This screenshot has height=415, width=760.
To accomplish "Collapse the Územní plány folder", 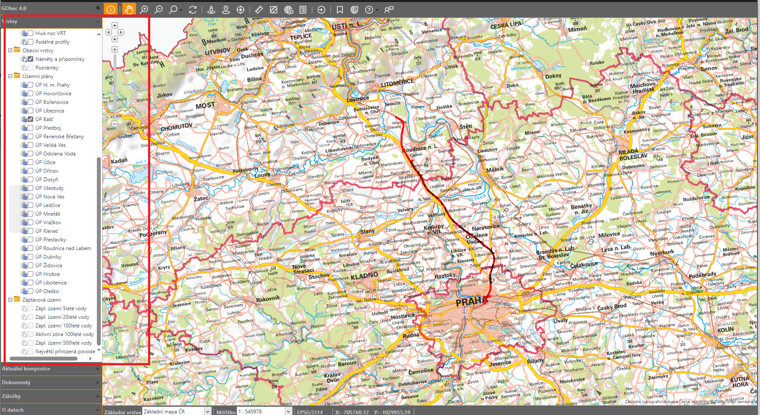I will (x=10, y=76).
